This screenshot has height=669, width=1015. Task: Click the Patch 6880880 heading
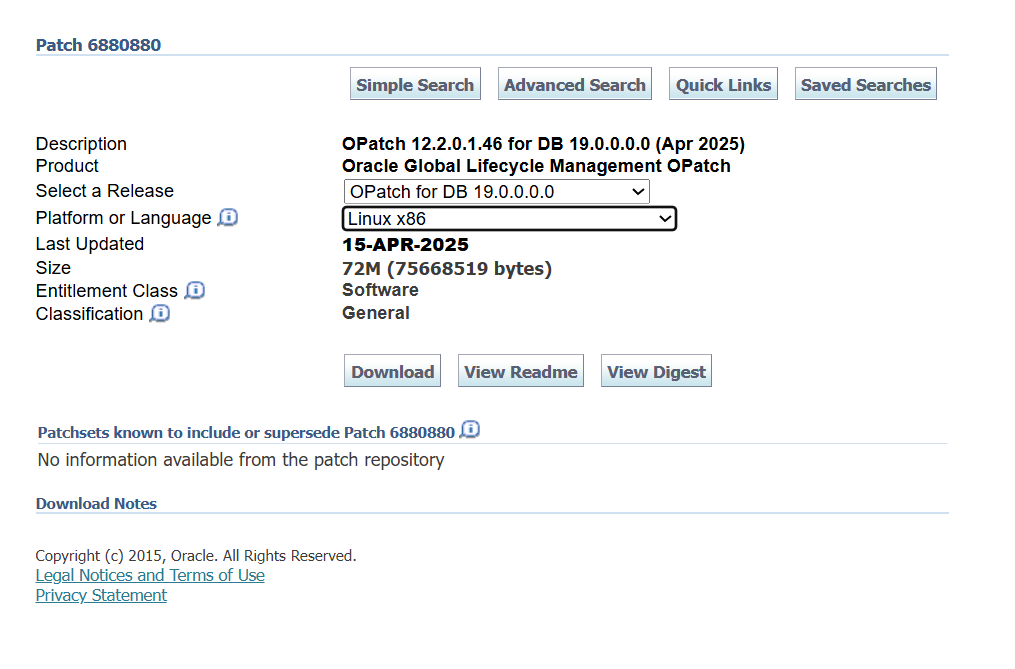(x=98, y=45)
